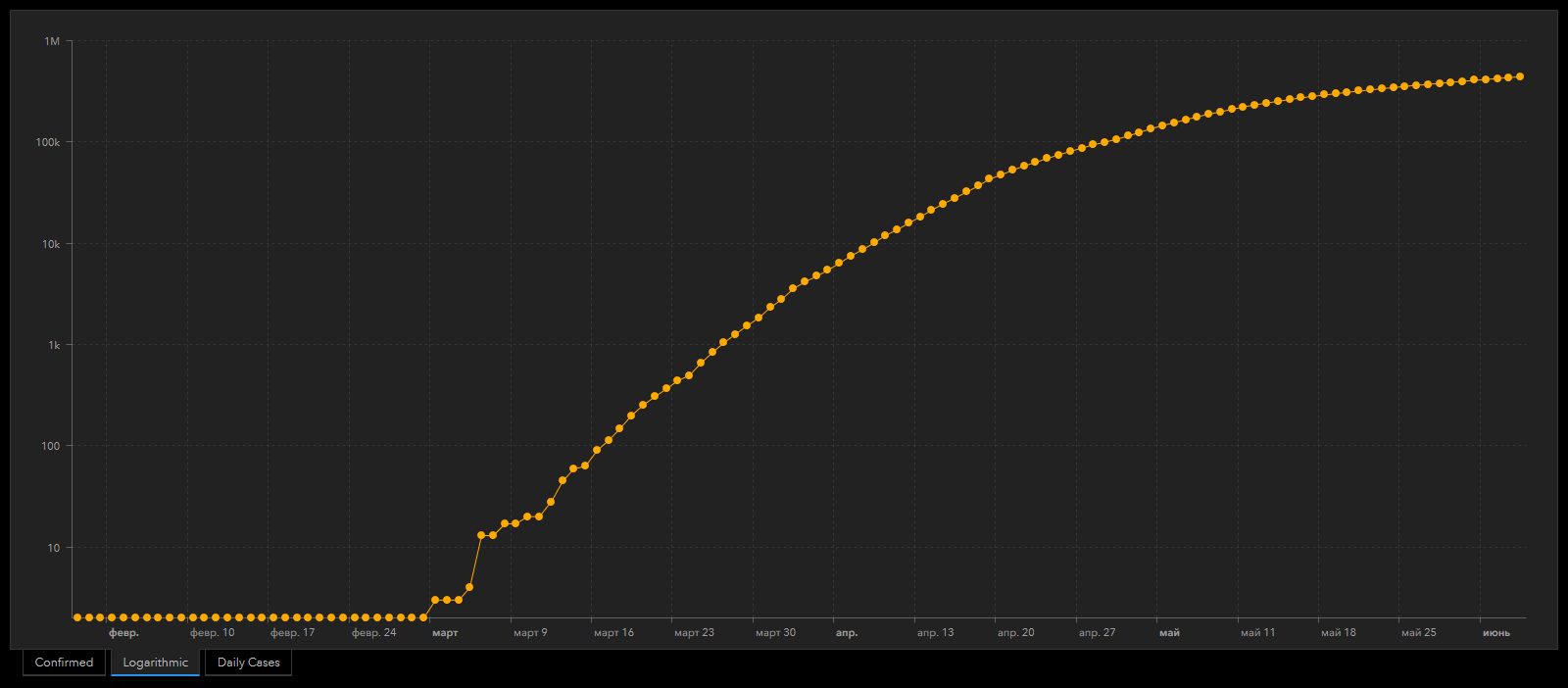Select the Logarithmic tab

(155, 663)
